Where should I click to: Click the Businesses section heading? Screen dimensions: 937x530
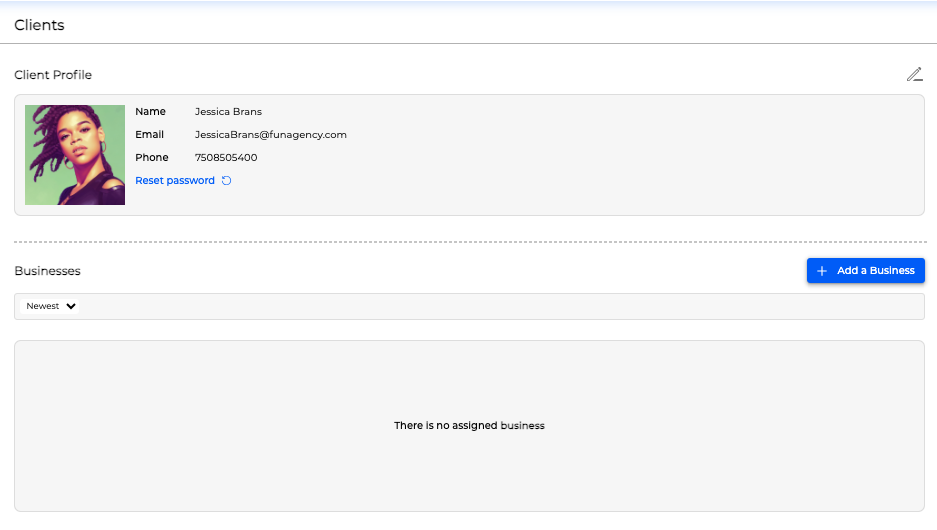pos(47,271)
